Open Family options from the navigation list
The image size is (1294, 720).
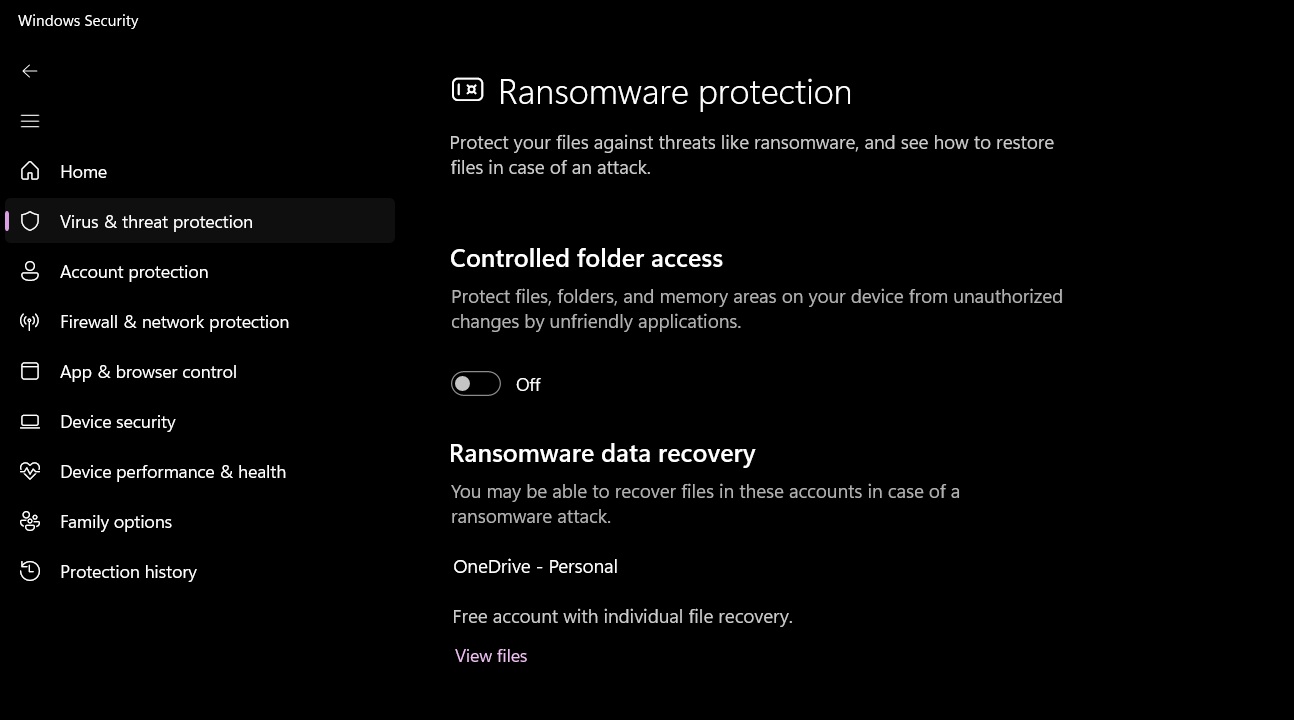(x=115, y=521)
